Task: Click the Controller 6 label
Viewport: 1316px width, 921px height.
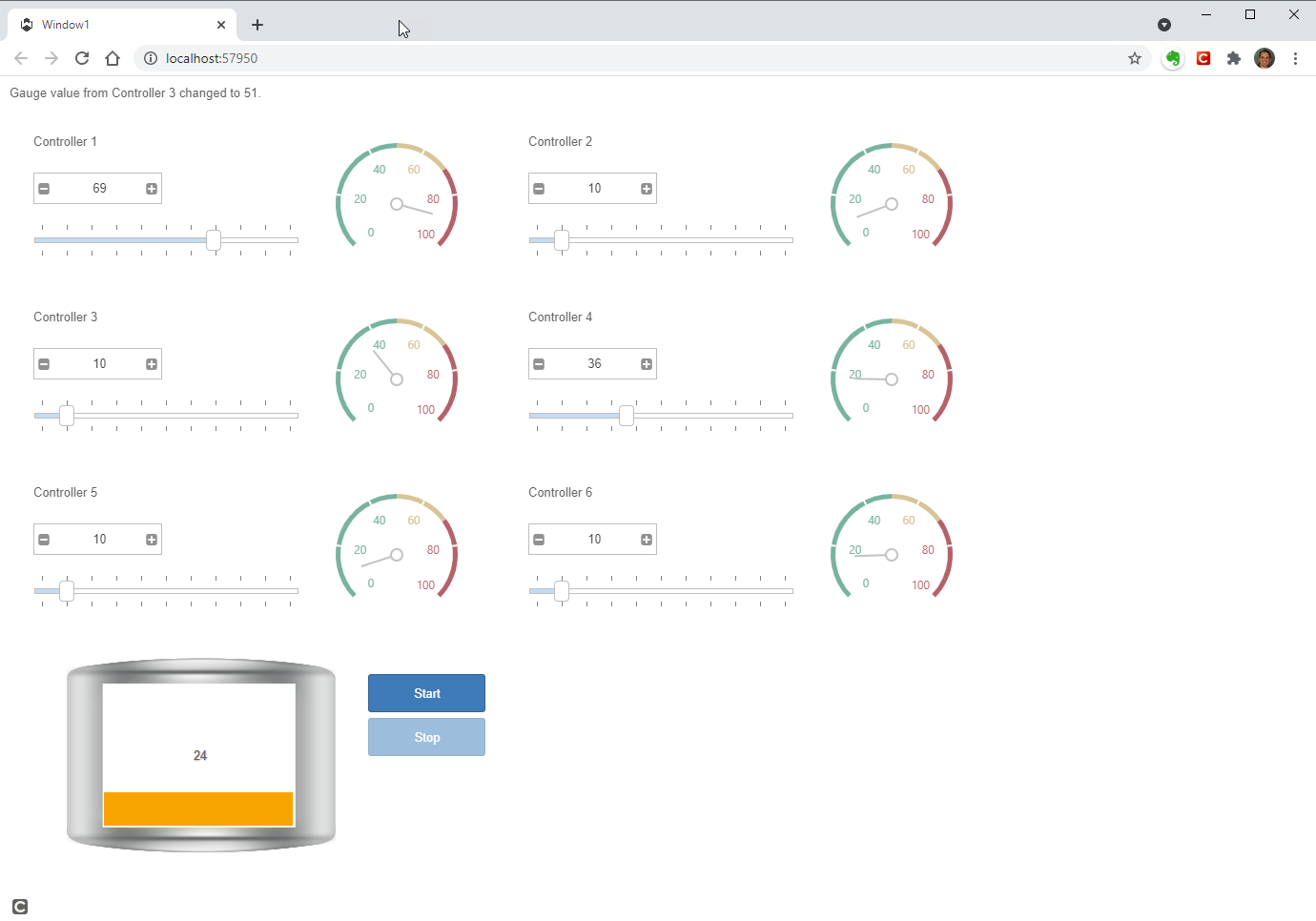Action: point(560,492)
